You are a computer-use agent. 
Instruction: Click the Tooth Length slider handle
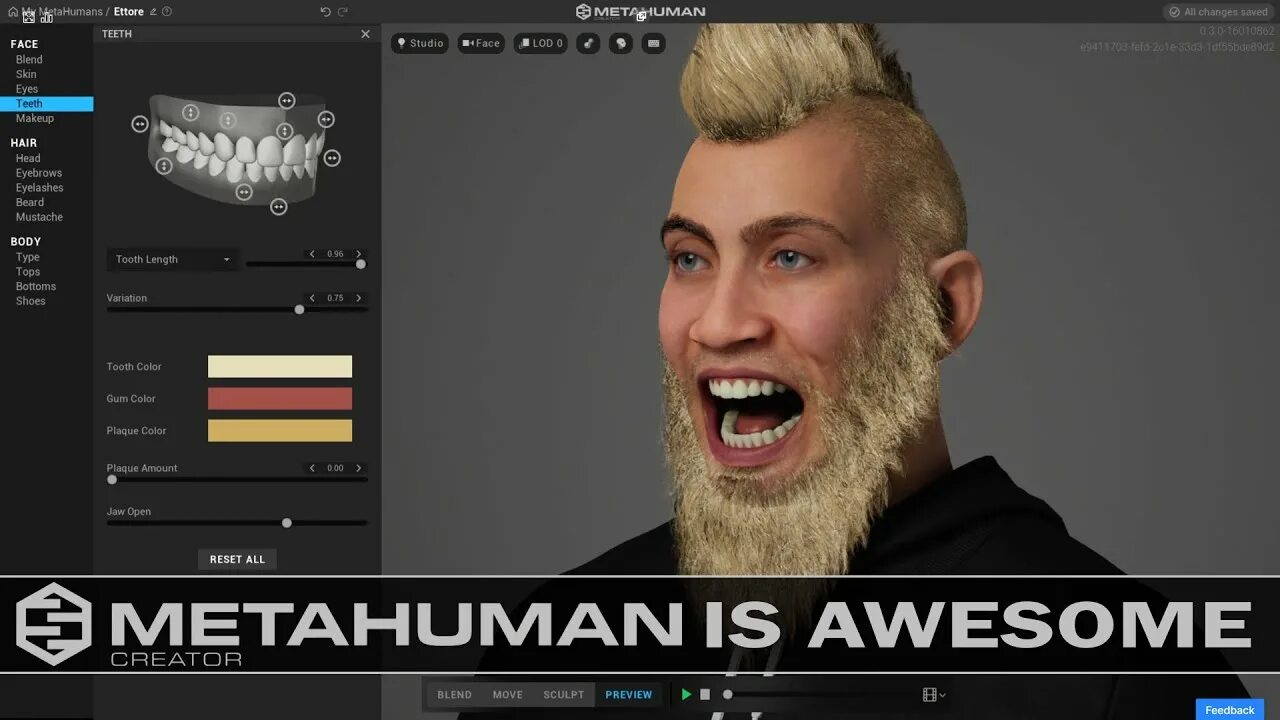coord(361,264)
